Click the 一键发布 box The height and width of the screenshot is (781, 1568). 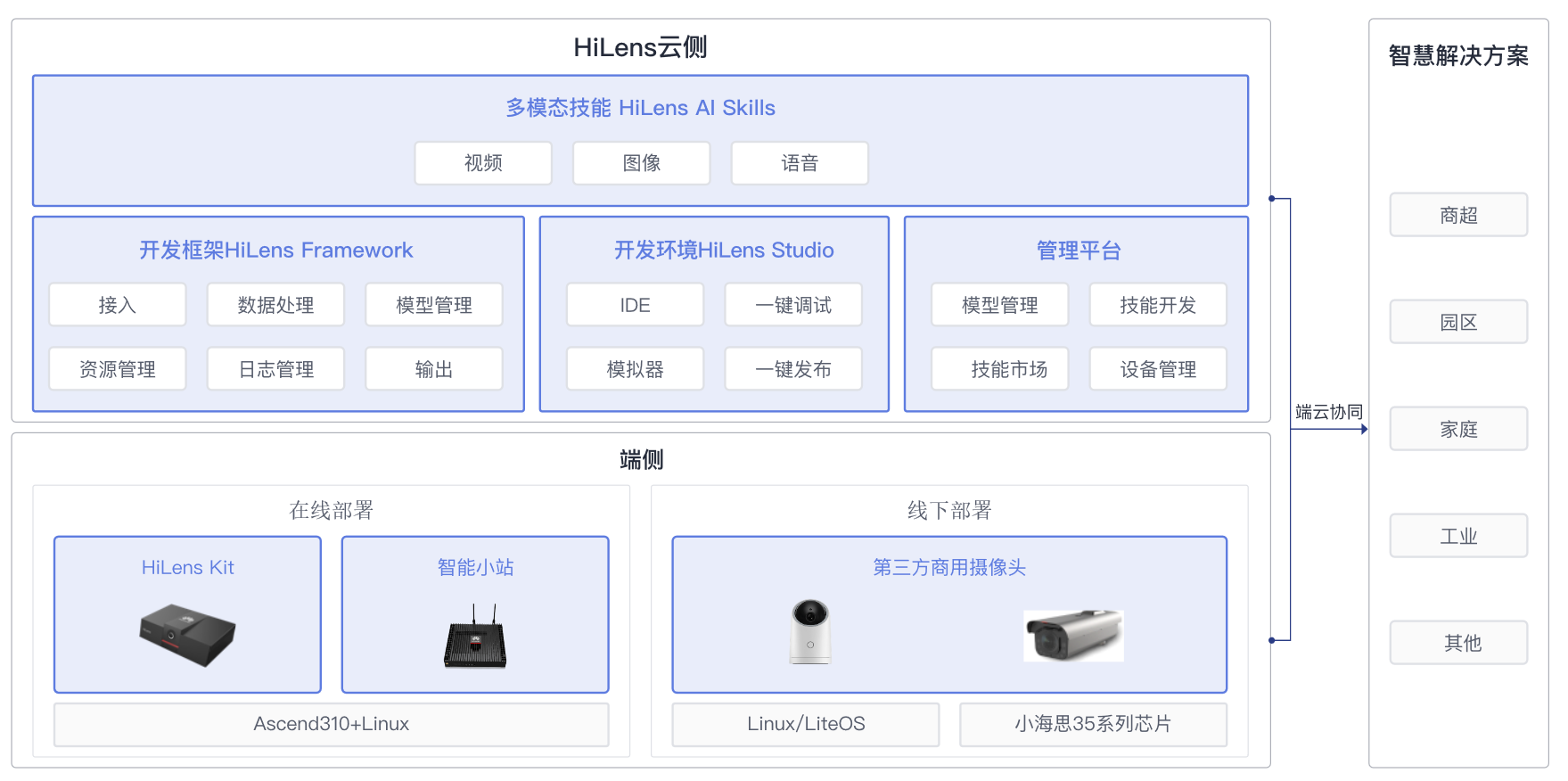point(793,369)
